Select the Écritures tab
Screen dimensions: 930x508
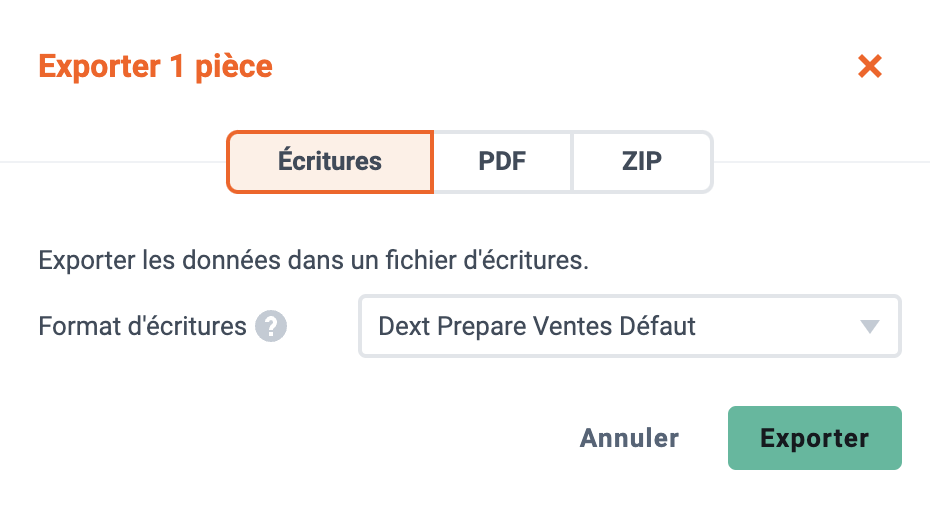tap(330, 161)
